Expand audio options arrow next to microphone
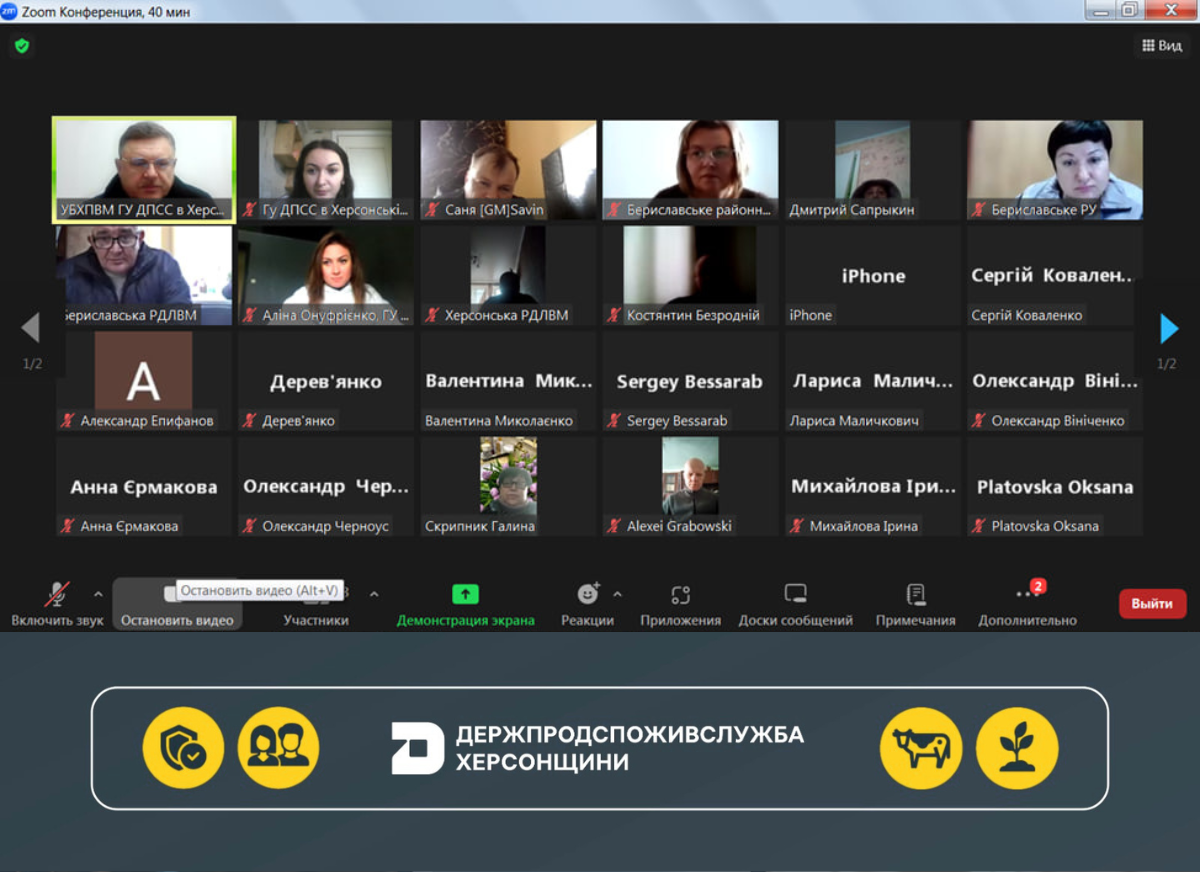The width and height of the screenshot is (1200, 872). [98, 594]
